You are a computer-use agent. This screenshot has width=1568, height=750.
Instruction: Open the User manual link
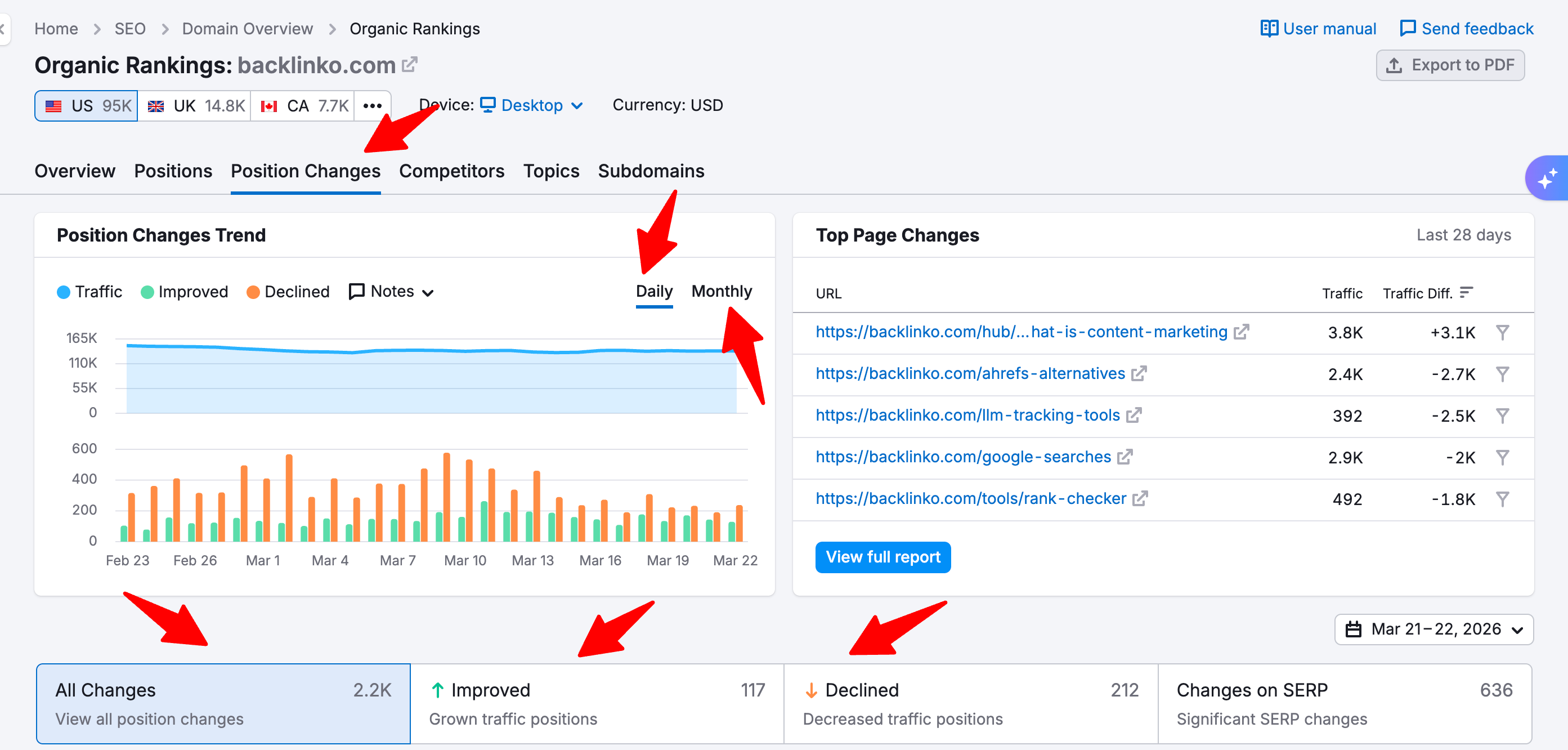point(1318,29)
